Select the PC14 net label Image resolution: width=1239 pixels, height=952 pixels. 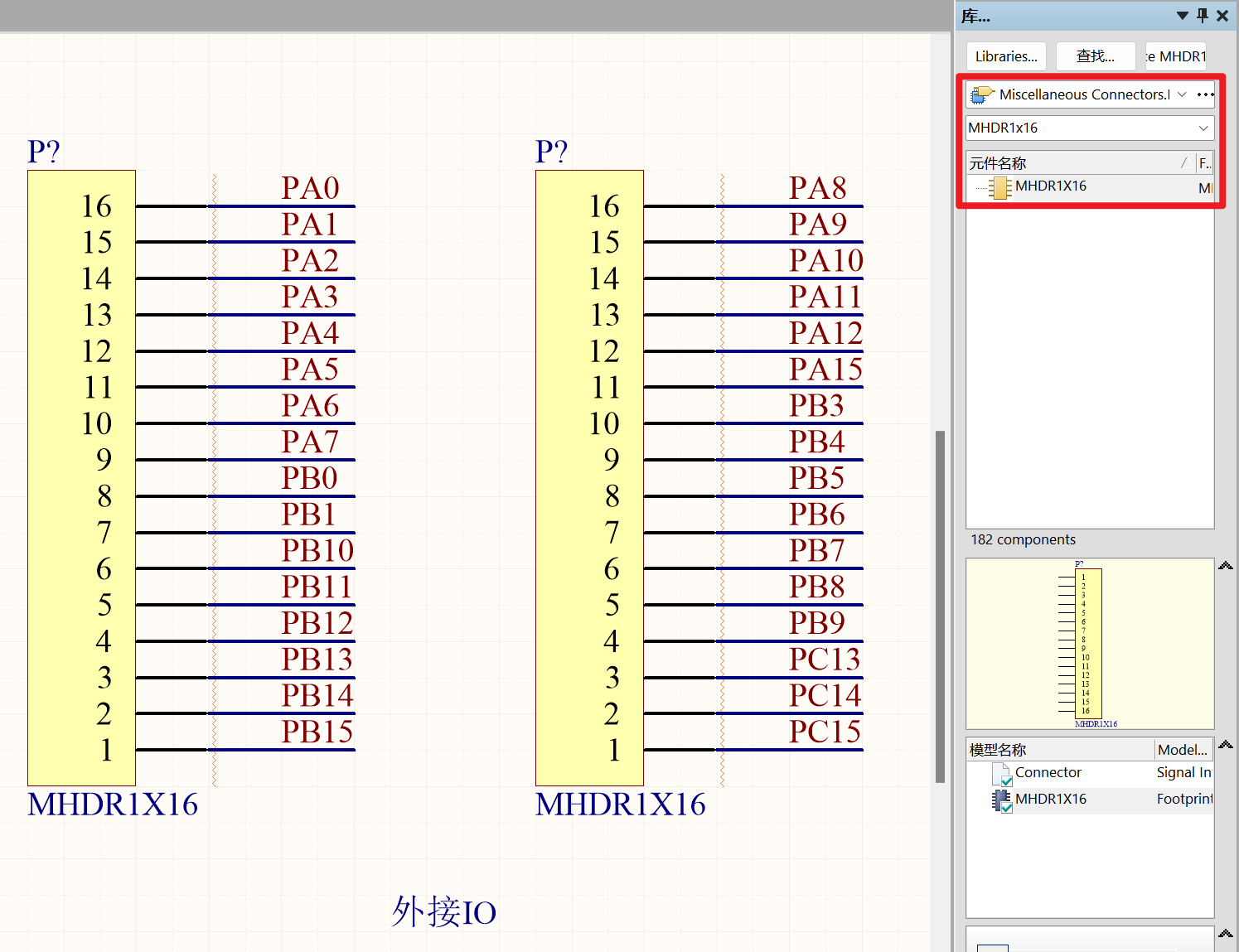pos(825,696)
